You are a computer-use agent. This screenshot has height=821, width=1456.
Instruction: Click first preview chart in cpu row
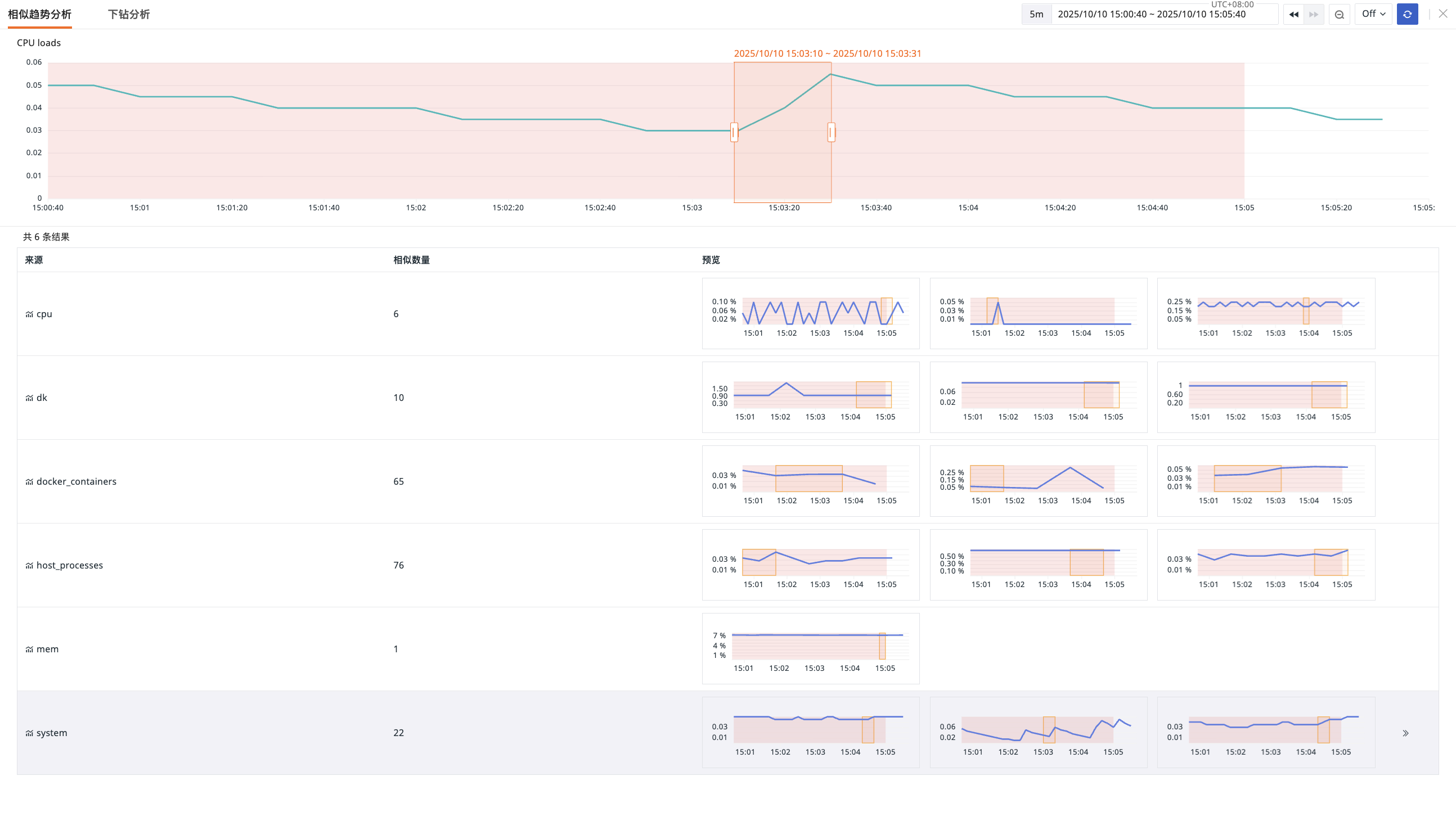[x=811, y=314]
